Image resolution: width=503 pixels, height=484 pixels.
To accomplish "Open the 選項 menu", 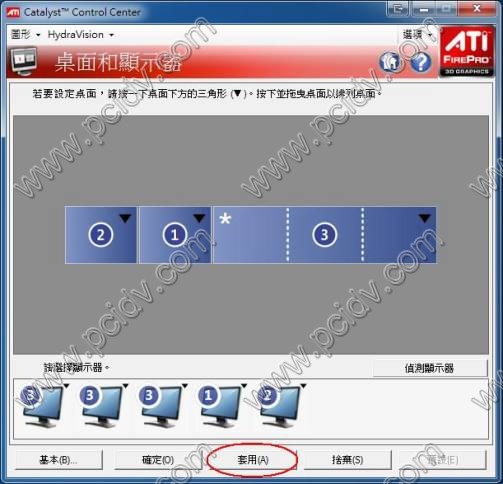I will coord(417,34).
